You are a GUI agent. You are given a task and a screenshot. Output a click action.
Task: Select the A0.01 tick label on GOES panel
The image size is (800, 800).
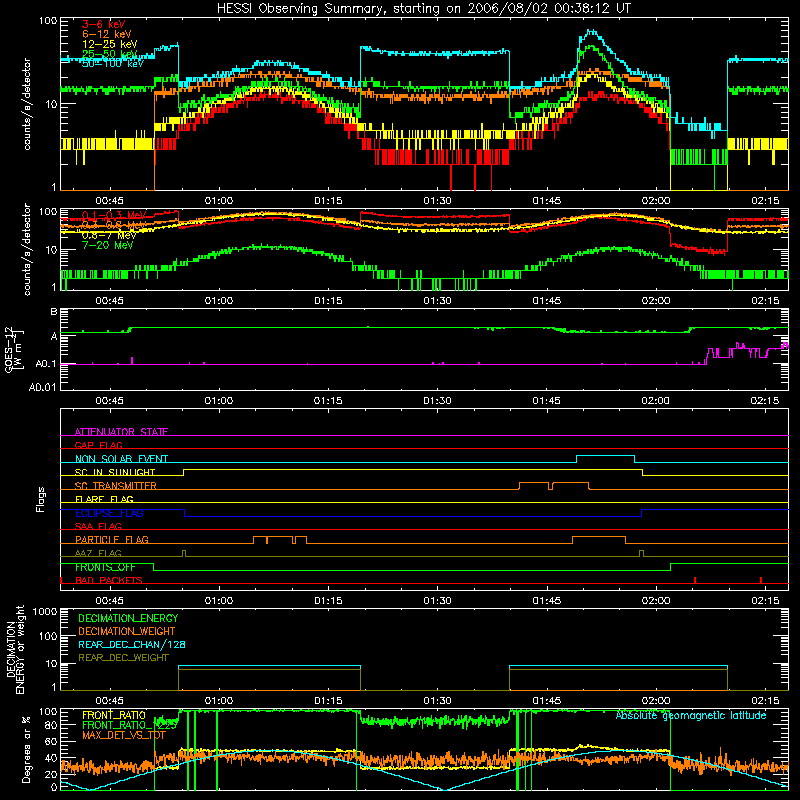click(x=42, y=387)
